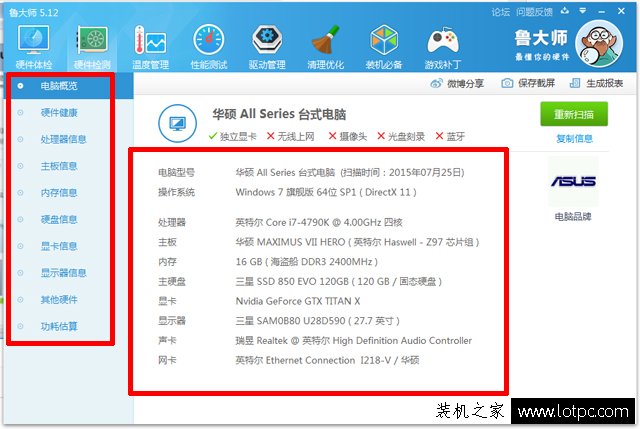Click the 电脑型号 row value with scan date
The height and width of the screenshot is (429, 640).
point(350,173)
